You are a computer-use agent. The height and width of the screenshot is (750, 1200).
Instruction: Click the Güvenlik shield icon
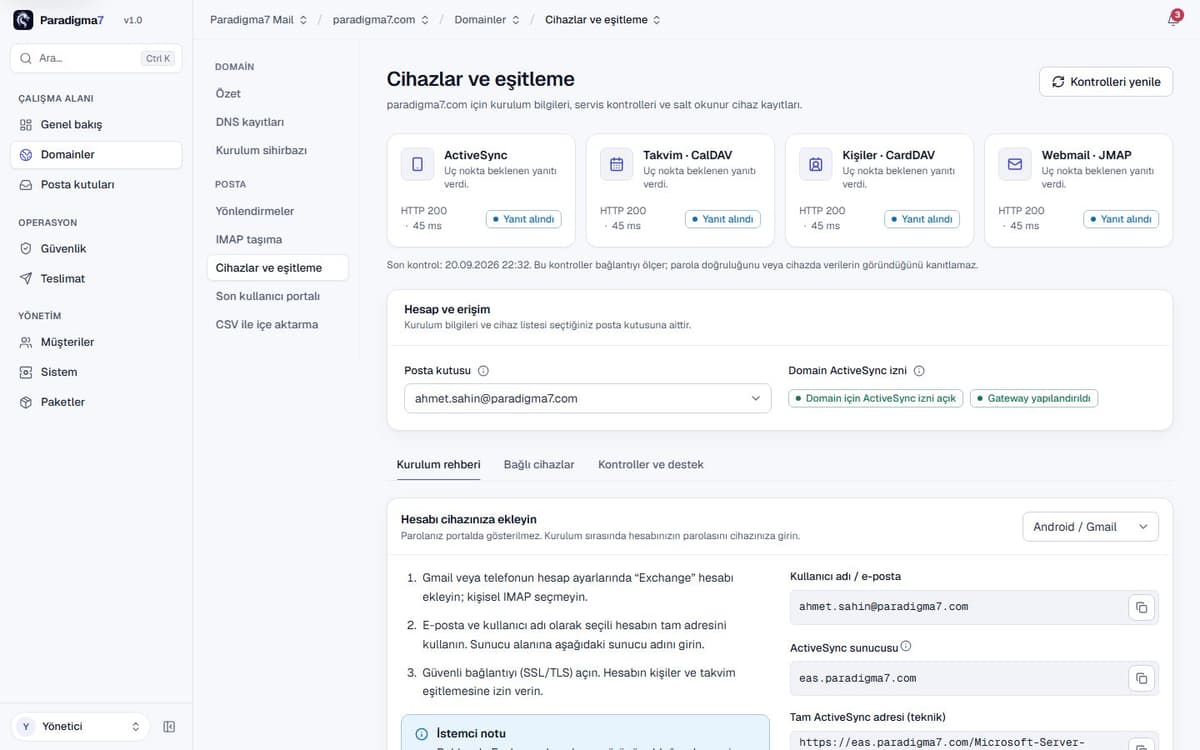pyautogui.click(x=27, y=249)
